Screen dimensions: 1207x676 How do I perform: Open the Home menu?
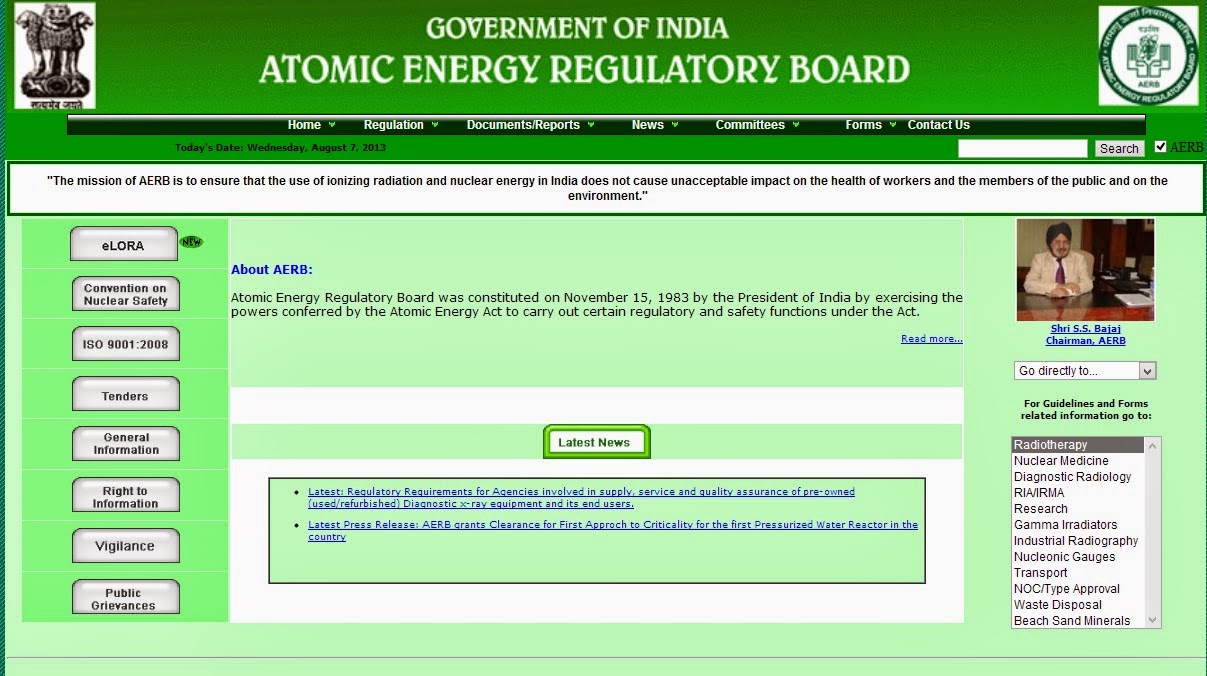[x=304, y=125]
